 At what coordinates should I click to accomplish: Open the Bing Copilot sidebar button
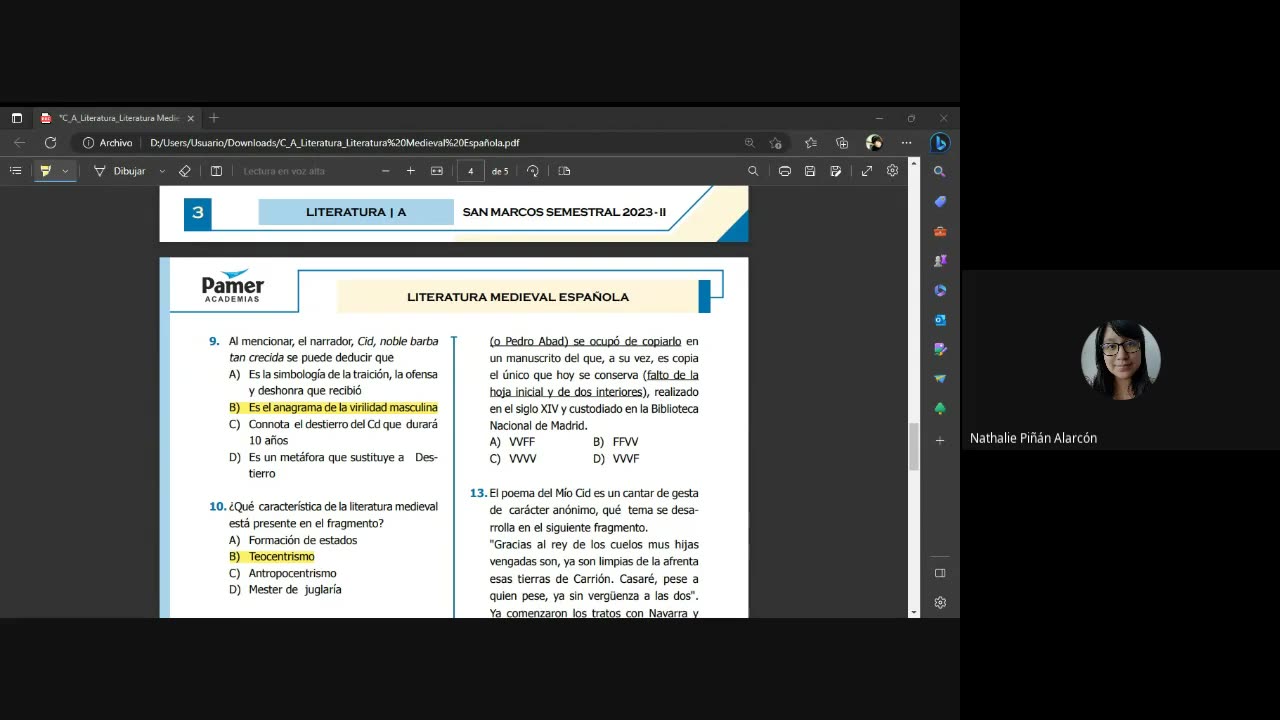pos(939,143)
